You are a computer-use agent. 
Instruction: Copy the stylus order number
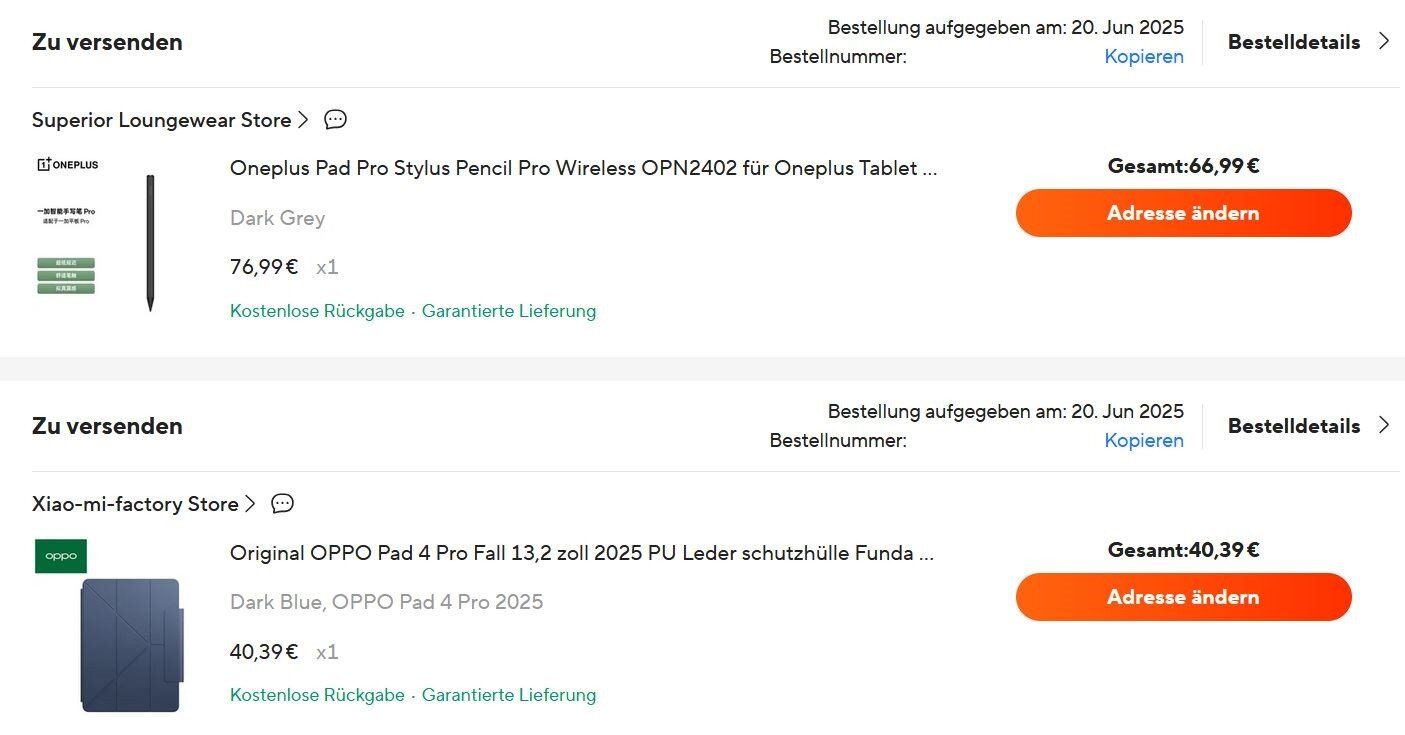[x=1143, y=57]
